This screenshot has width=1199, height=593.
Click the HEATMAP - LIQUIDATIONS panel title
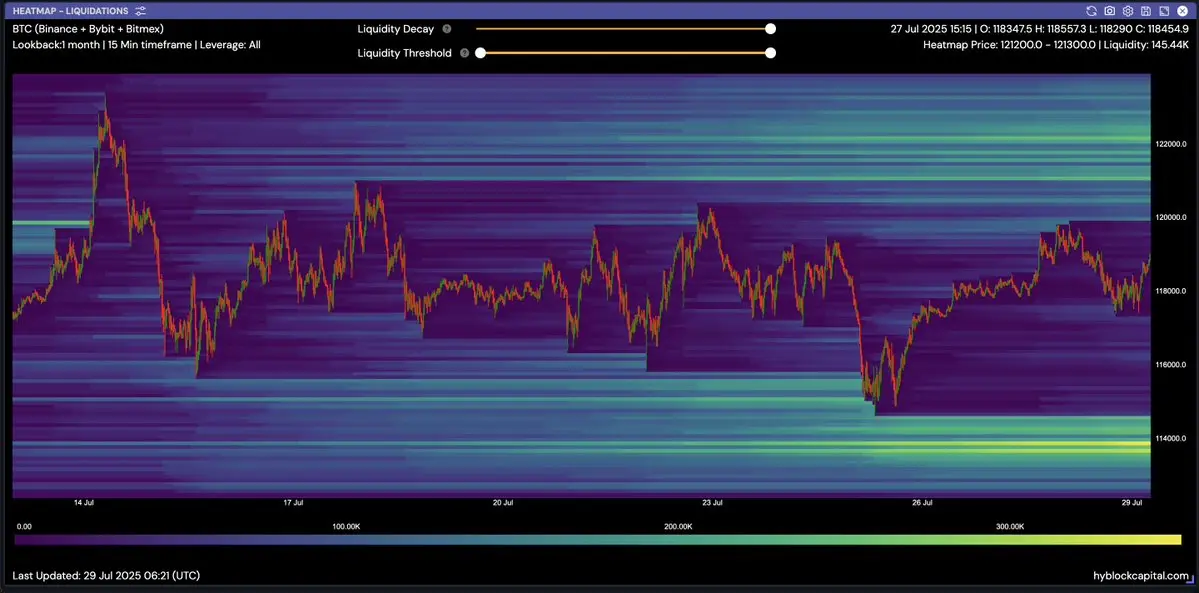(70, 11)
